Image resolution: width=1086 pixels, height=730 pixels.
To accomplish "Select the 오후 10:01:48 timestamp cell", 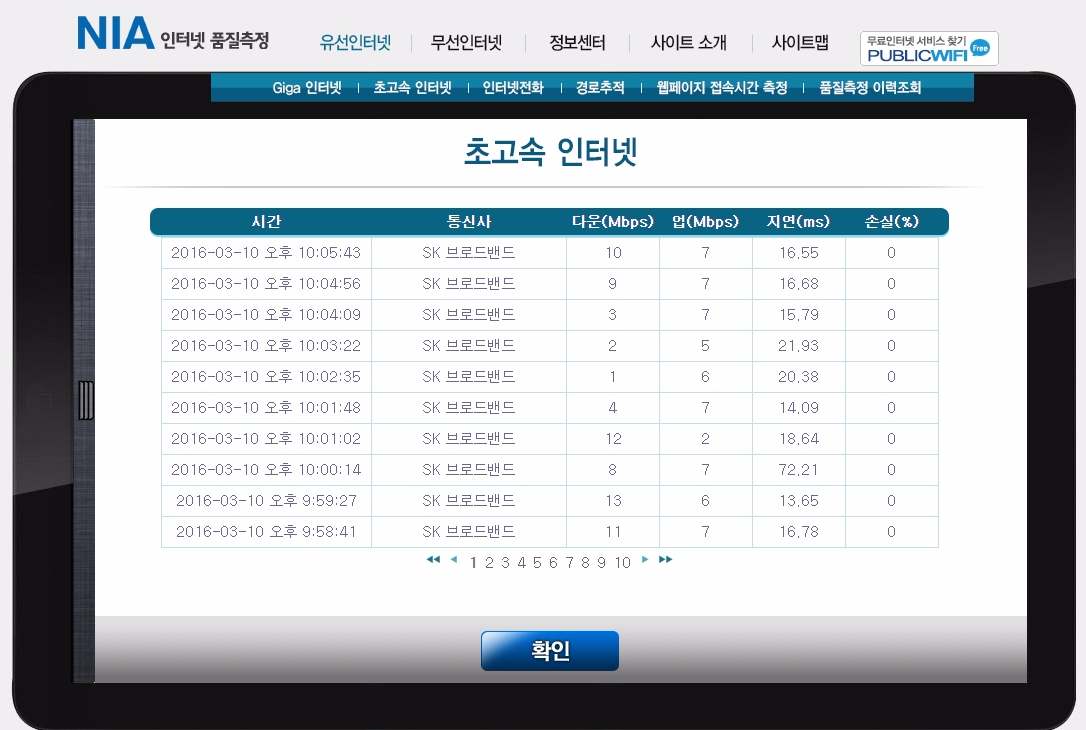I will 266,408.
